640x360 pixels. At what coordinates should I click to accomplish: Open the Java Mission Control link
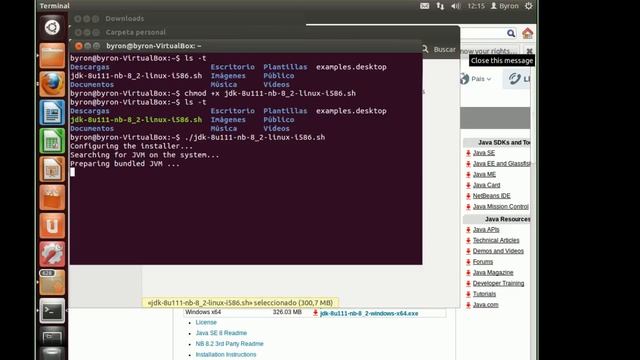click(500, 207)
